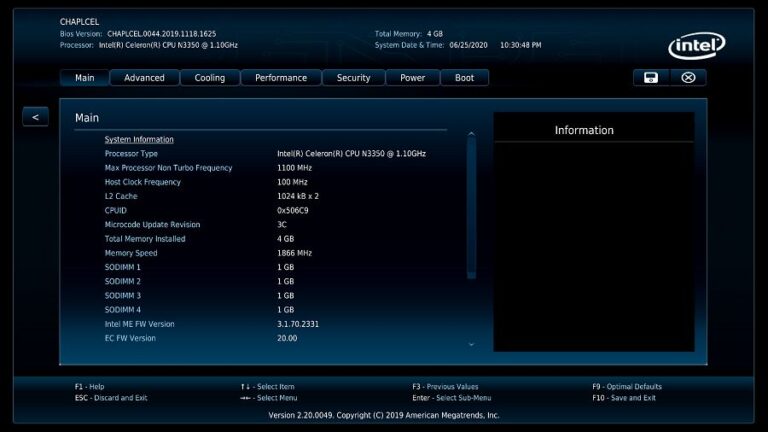Click the 1024 kB x 2 value

[298, 196]
